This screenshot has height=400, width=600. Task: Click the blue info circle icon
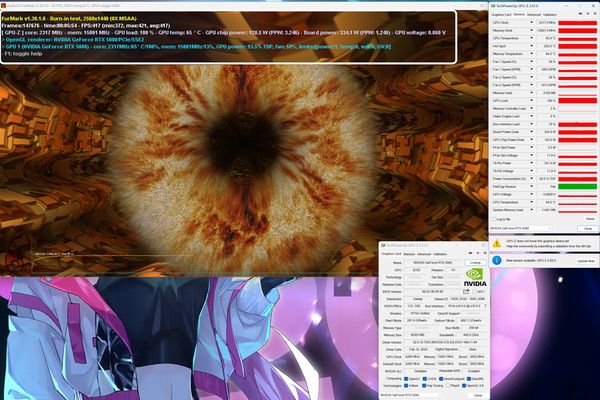pyautogui.click(x=497, y=260)
